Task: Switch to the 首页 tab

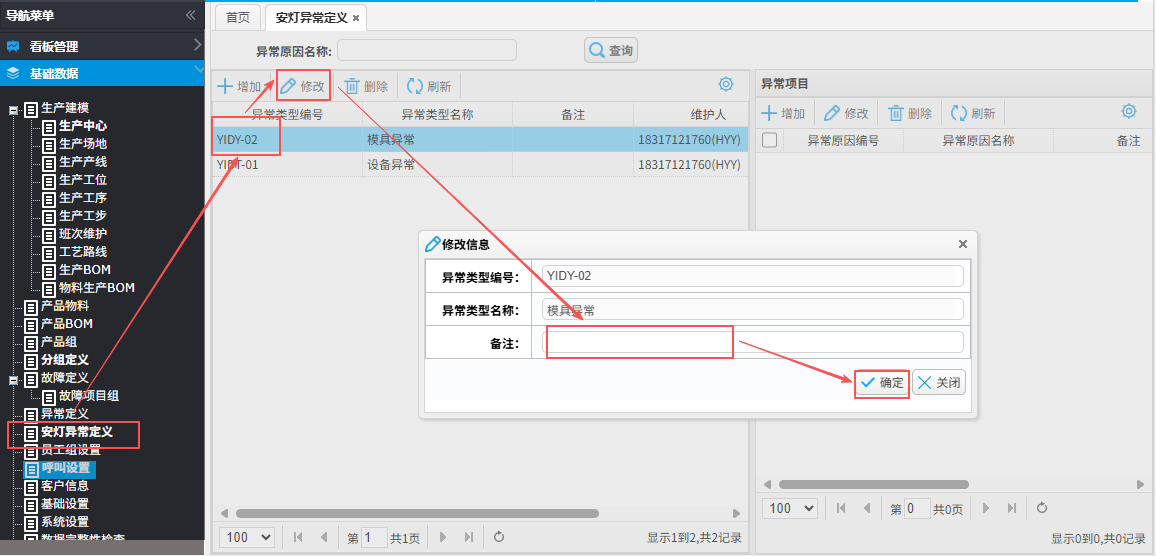Action: [x=238, y=18]
